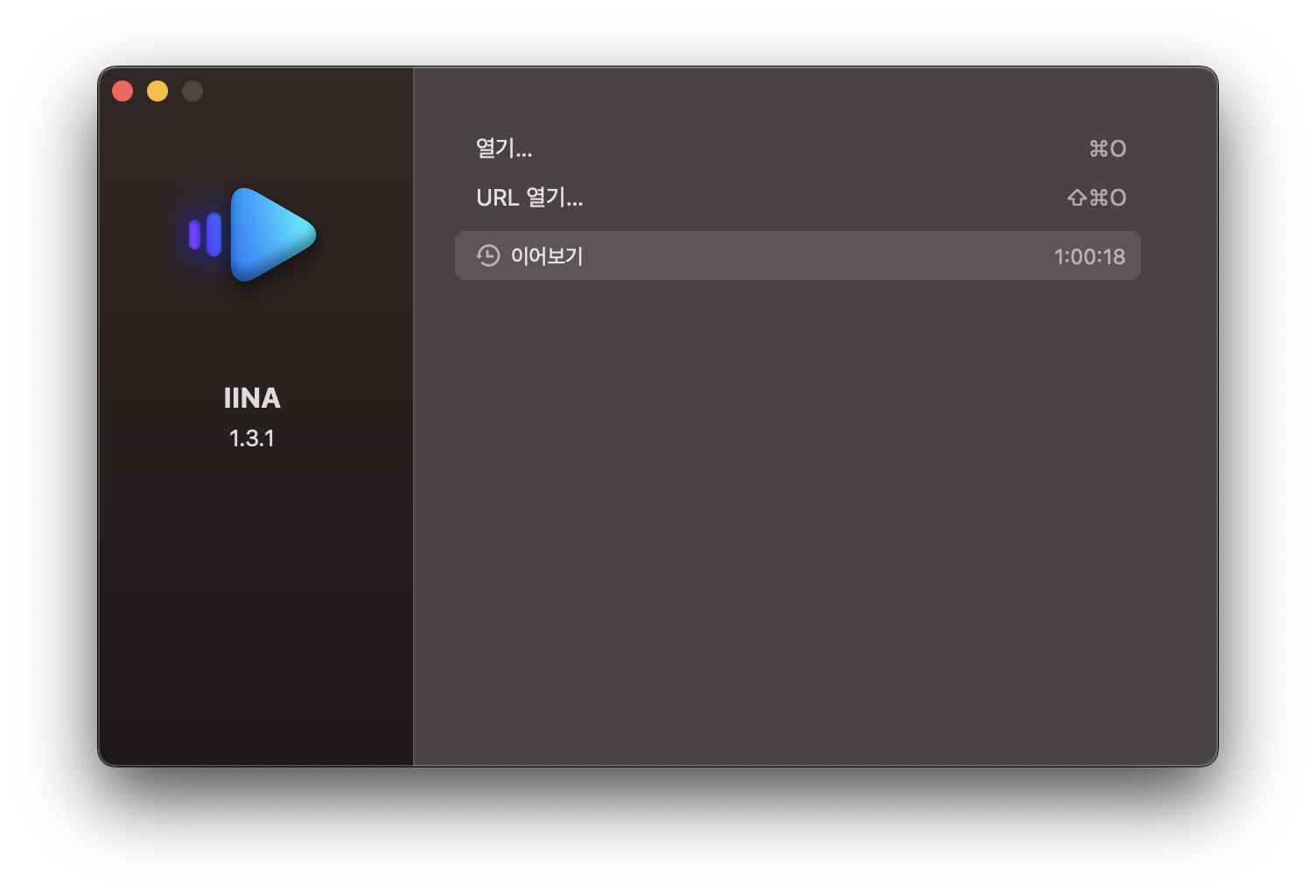Click the 1:00:18 resume timestamp
Image resolution: width=1316 pixels, height=896 pixels.
(1089, 256)
